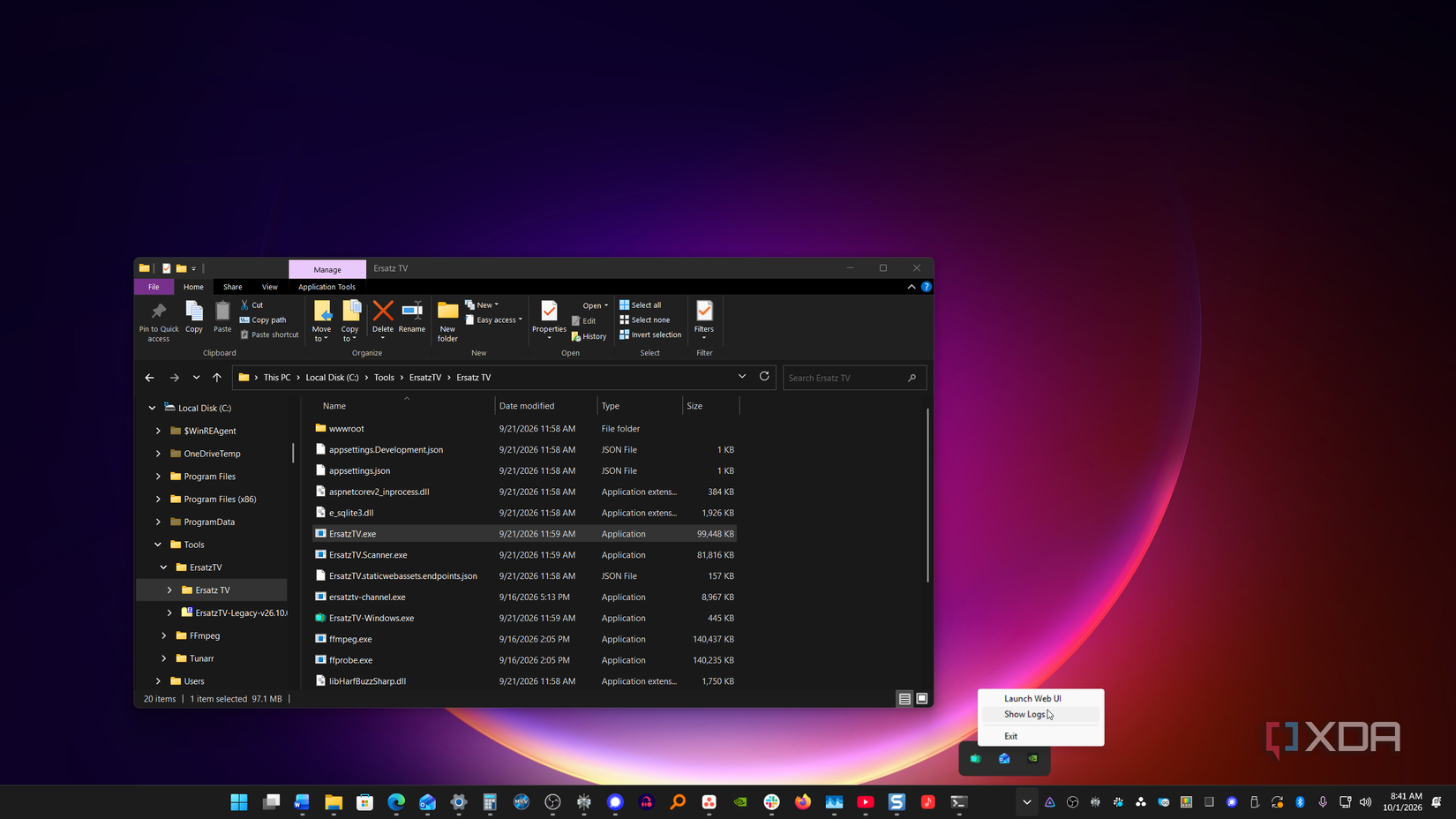Image resolution: width=1456 pixels, height=819 pixels.
Task: Click the Help question mark icon
Action: coord(927,287)
